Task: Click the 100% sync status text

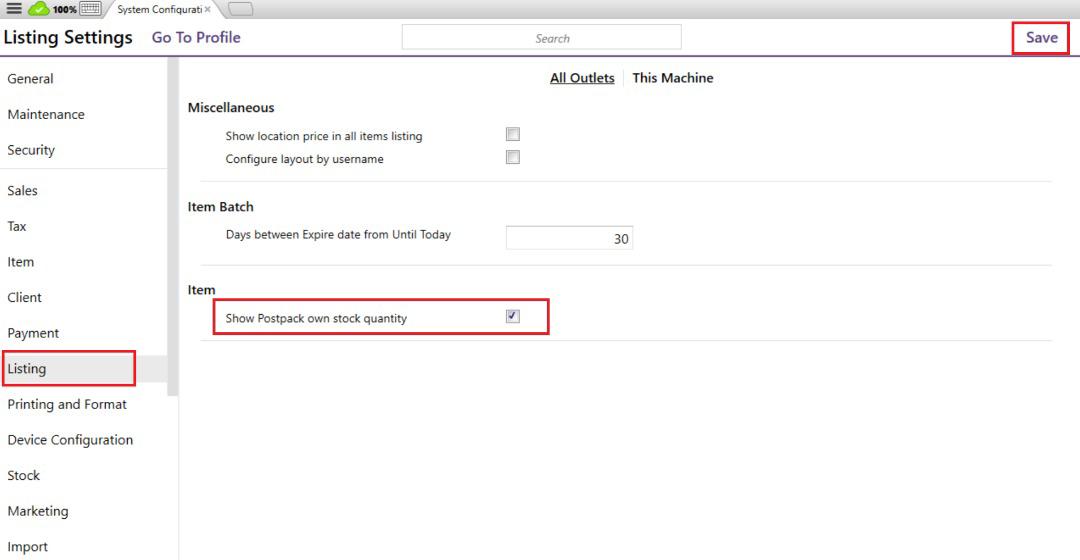Action: (65, 10)
